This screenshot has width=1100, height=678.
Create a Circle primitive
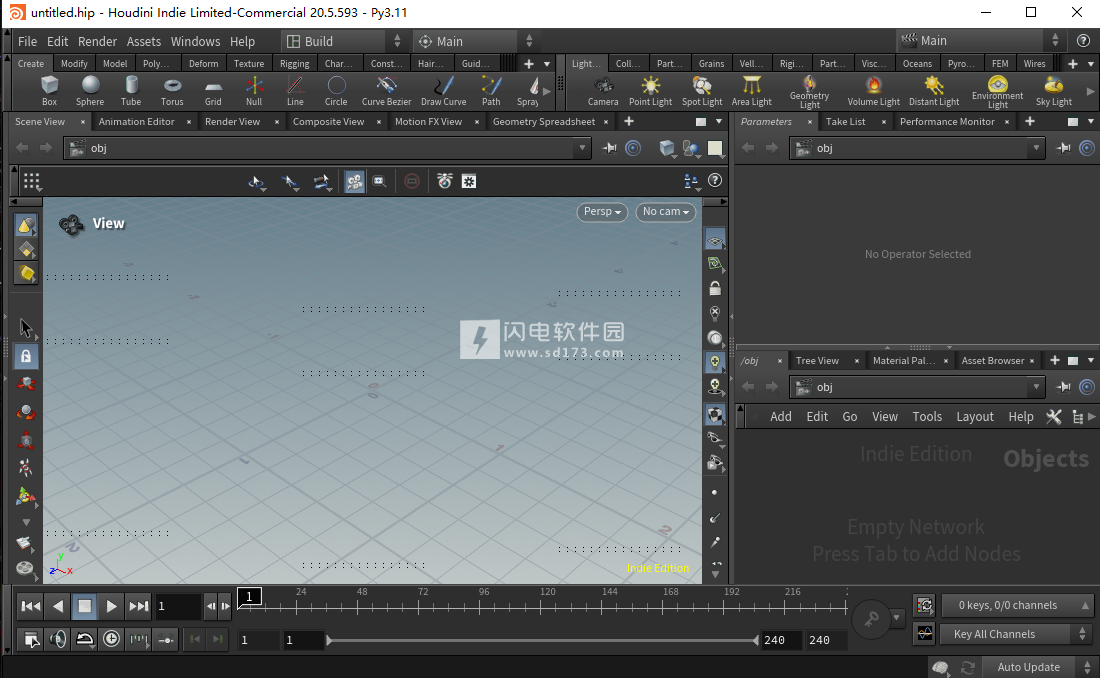[x=336, y=91]
